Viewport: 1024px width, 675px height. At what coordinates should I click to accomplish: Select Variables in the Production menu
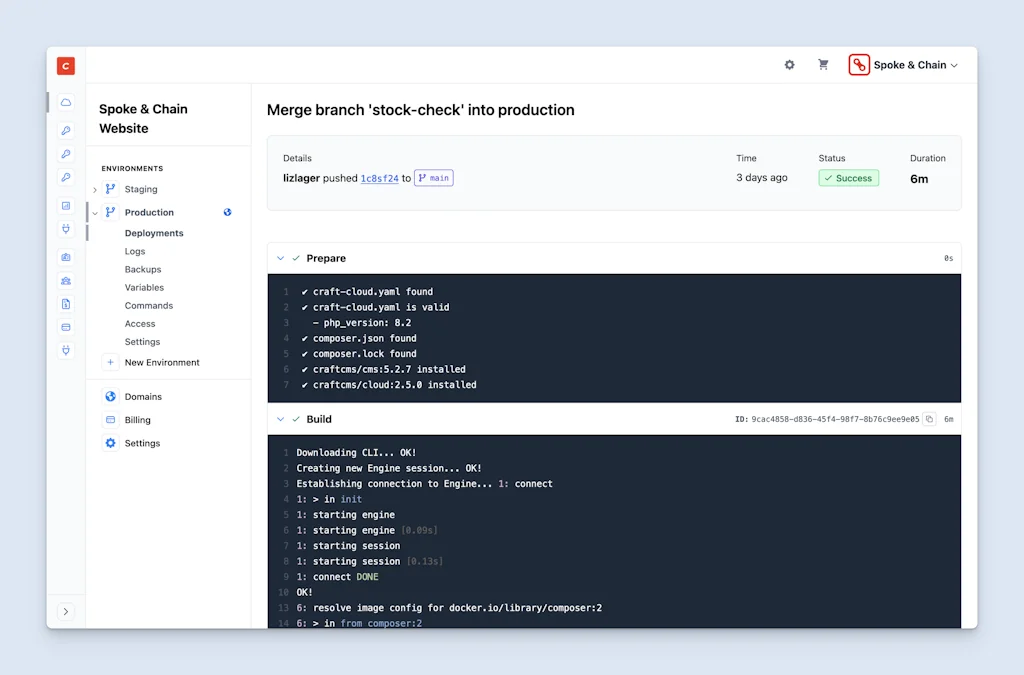pos(144,287)
